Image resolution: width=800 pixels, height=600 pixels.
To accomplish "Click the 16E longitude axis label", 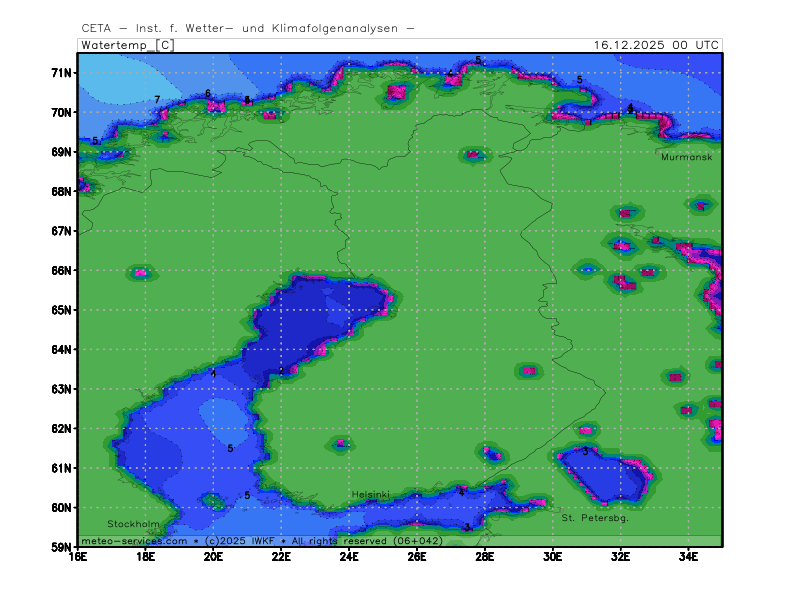I will tap(78, 556).
